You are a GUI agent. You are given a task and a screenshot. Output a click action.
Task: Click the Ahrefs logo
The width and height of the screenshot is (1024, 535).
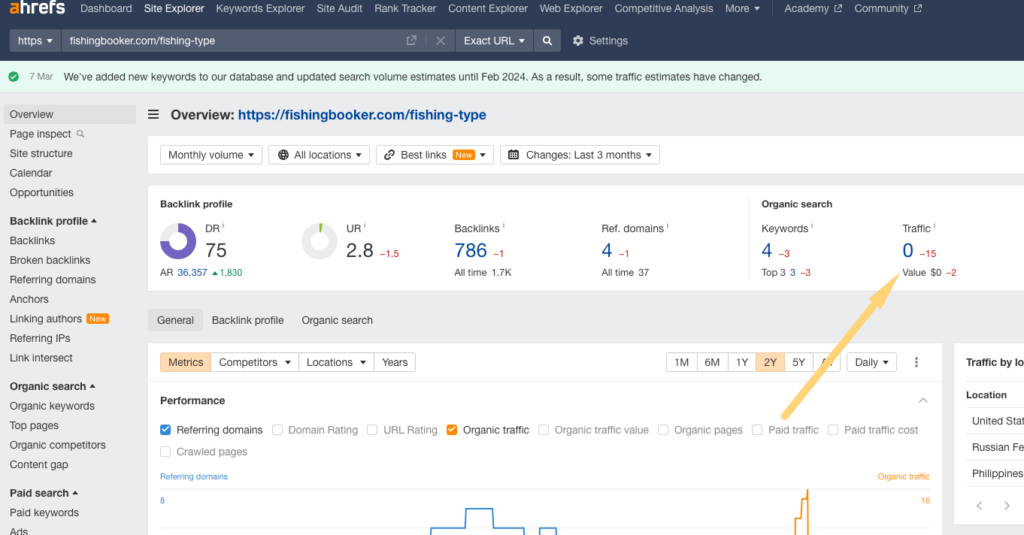pyautogui.click(x=37, y=7)
